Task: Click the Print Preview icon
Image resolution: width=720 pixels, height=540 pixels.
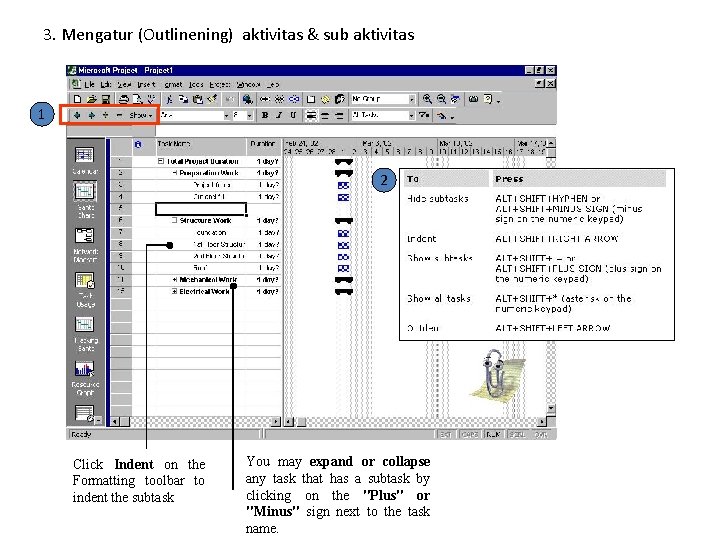Action: pos(137,99)
